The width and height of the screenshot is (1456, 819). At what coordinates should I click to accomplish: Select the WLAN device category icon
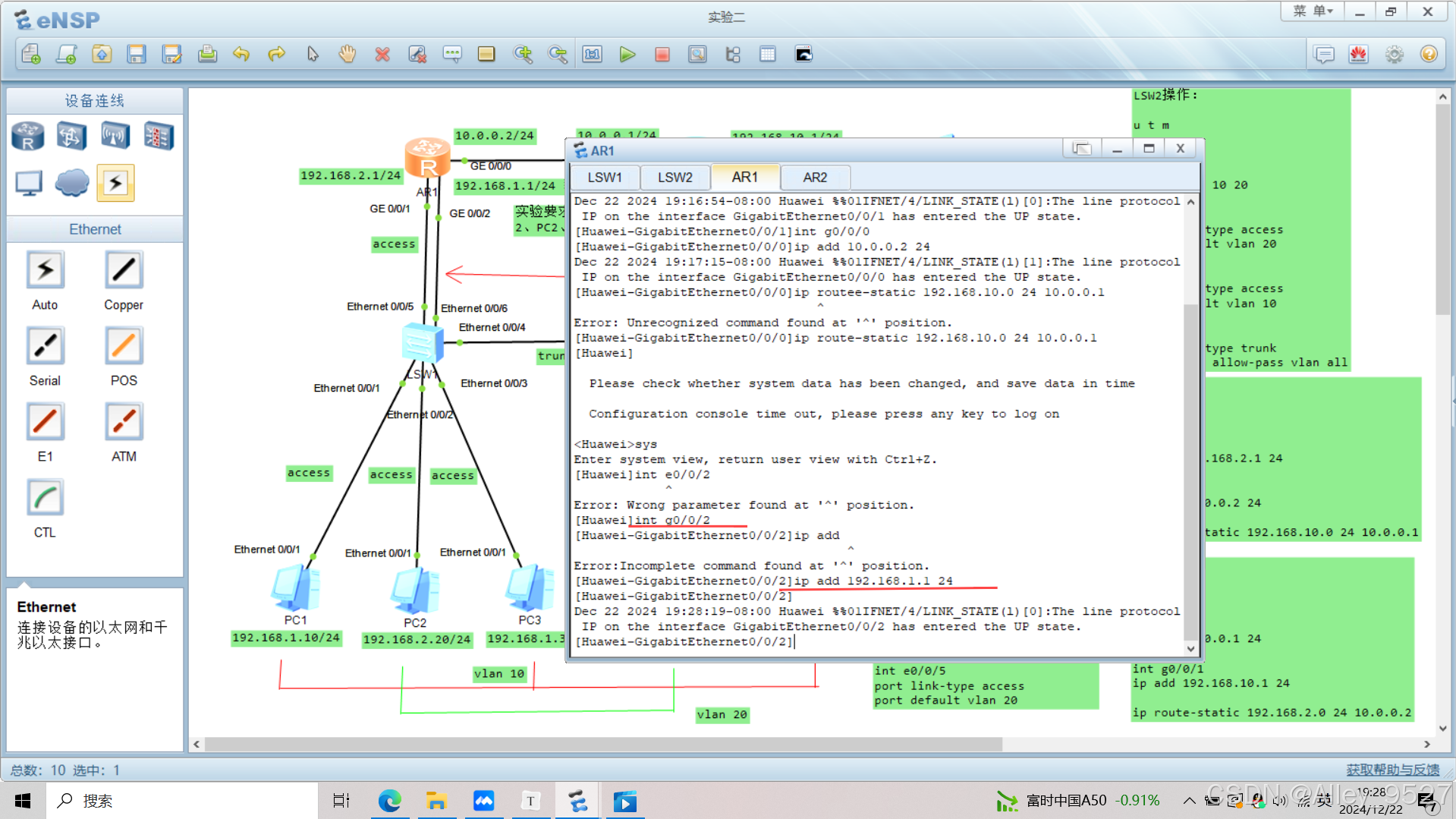point(115,137)
